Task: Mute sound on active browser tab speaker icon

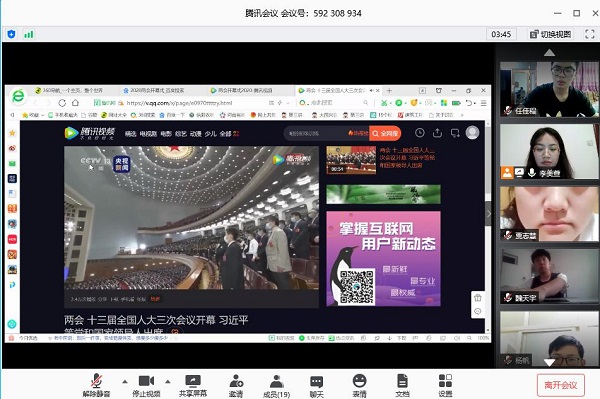Action: pos(372,91)
